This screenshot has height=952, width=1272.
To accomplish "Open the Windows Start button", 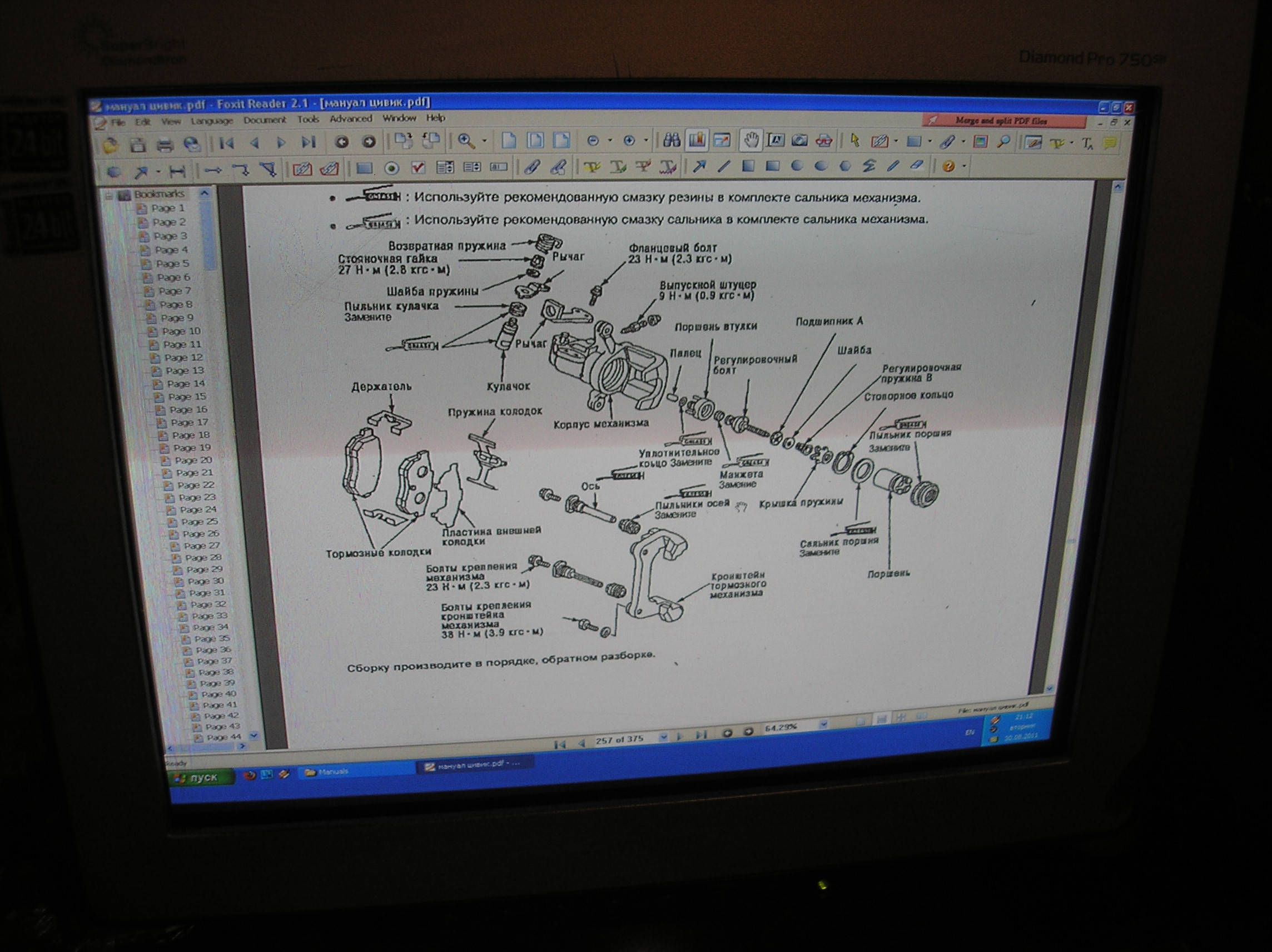I will [x=198, y=778].
